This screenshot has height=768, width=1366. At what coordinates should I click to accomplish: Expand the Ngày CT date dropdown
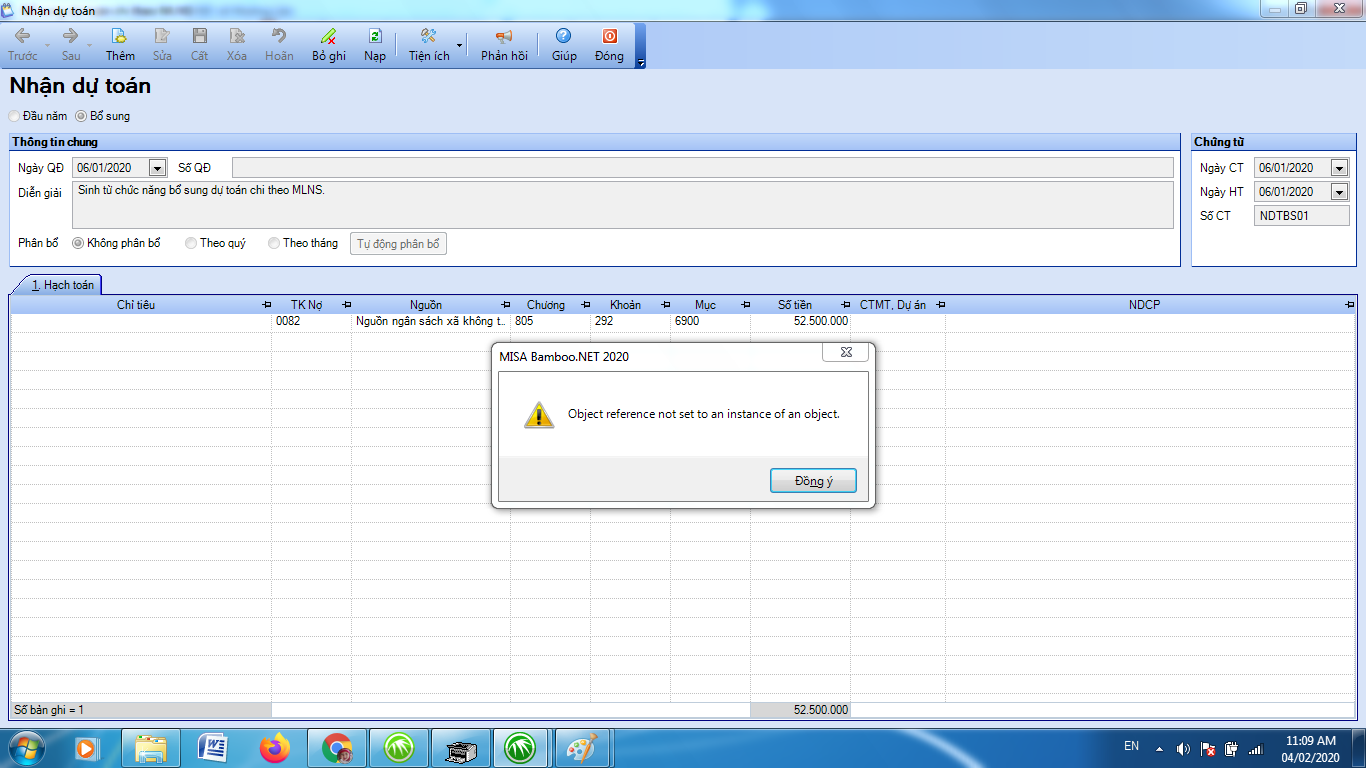pos(1339,168)
